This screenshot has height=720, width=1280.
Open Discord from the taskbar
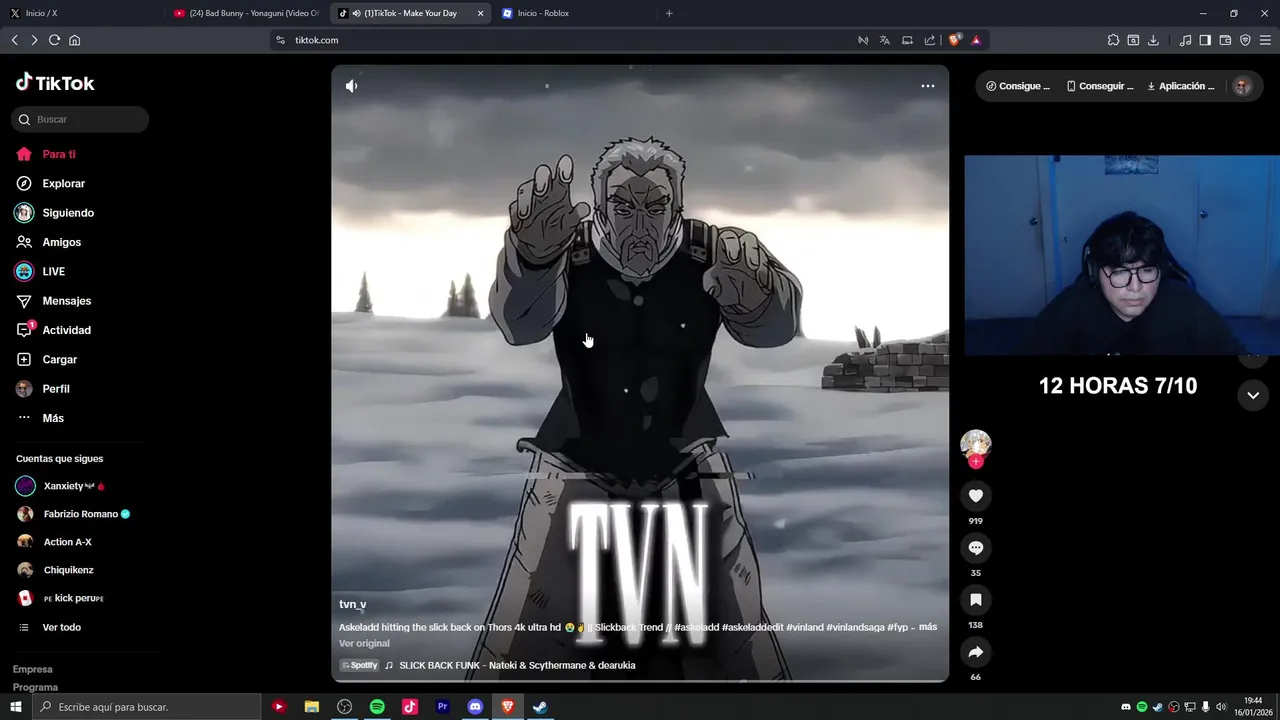475,707
